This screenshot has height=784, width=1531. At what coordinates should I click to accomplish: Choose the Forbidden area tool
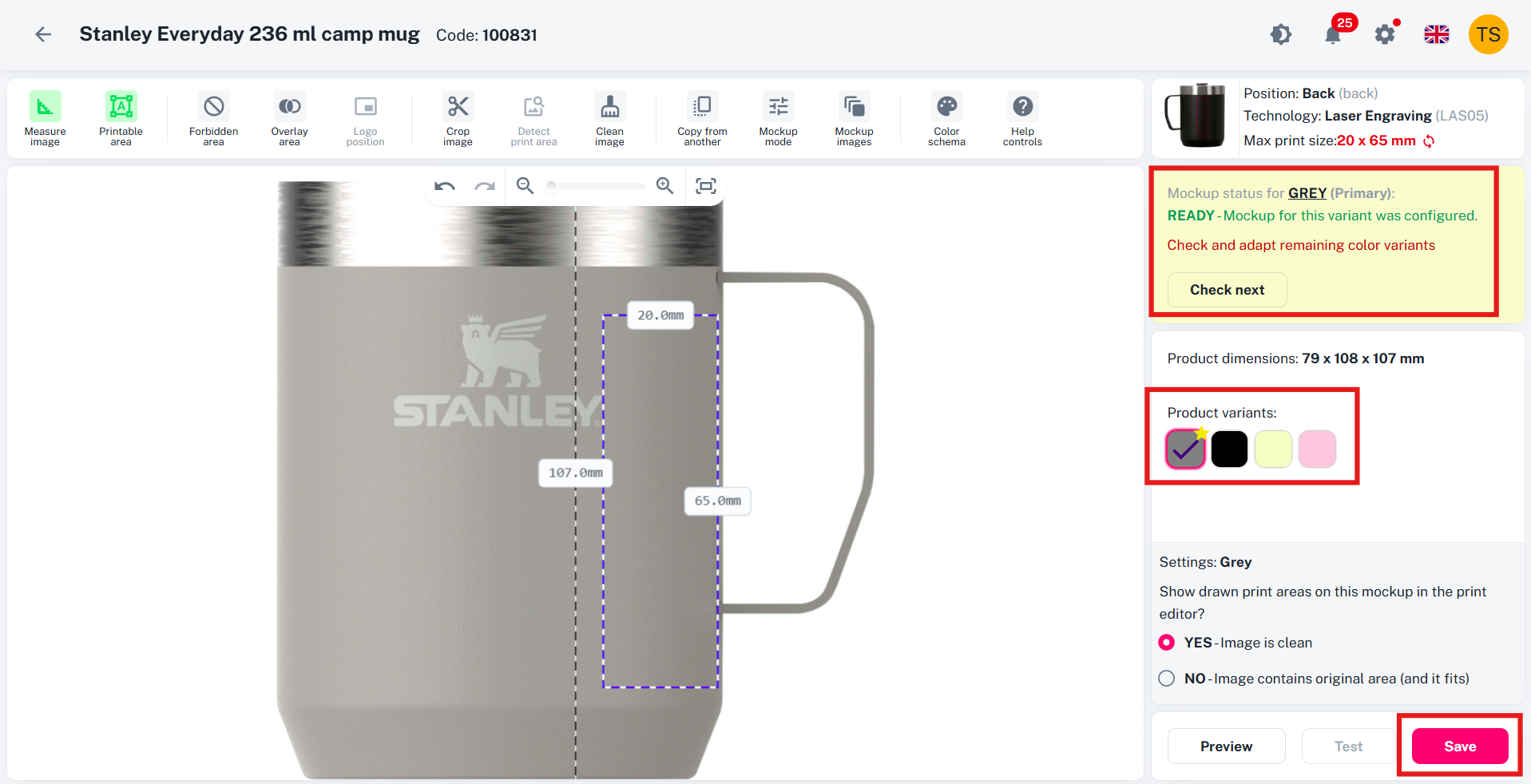213,119
